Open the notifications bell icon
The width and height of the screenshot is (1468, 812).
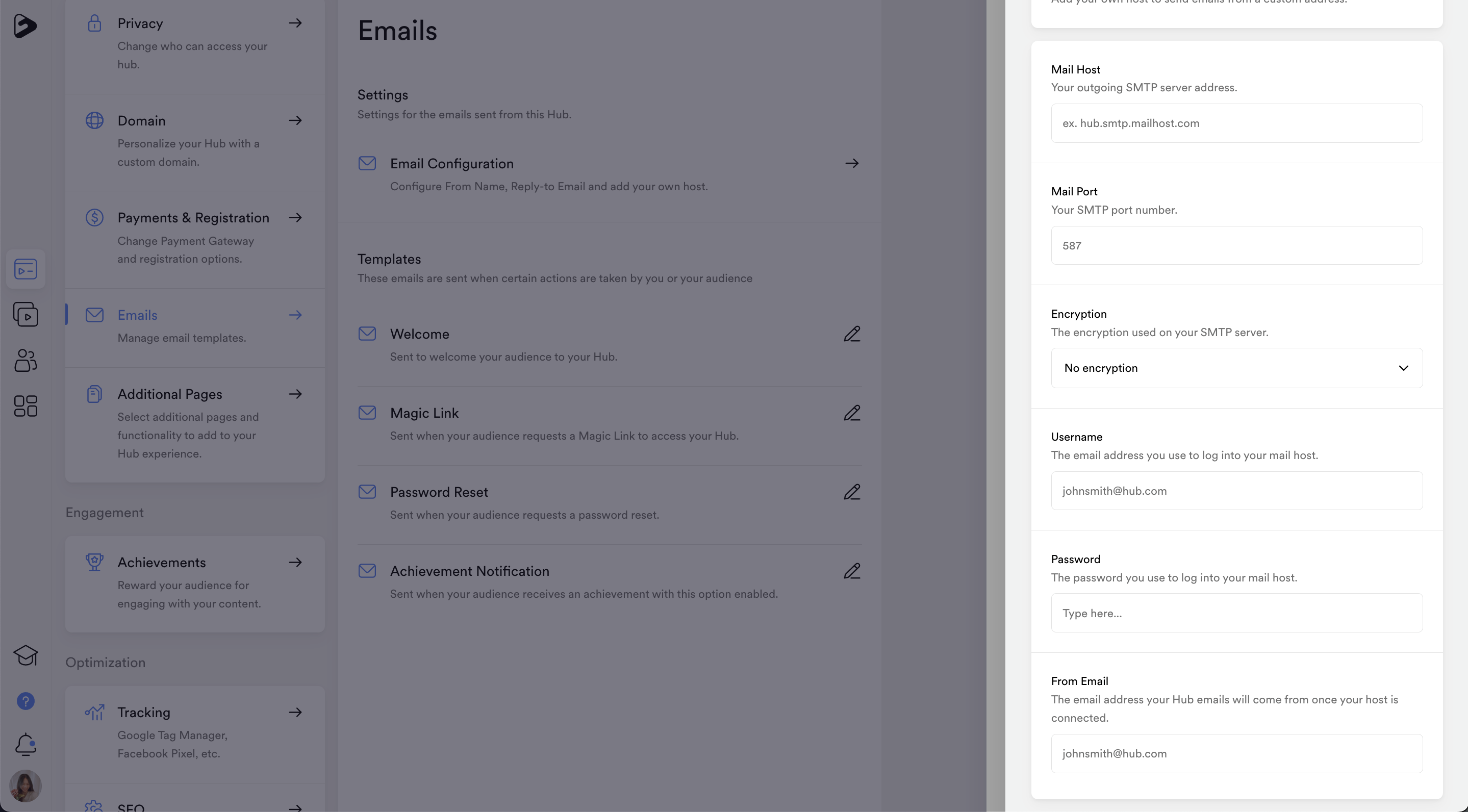[x=26, y=744]
